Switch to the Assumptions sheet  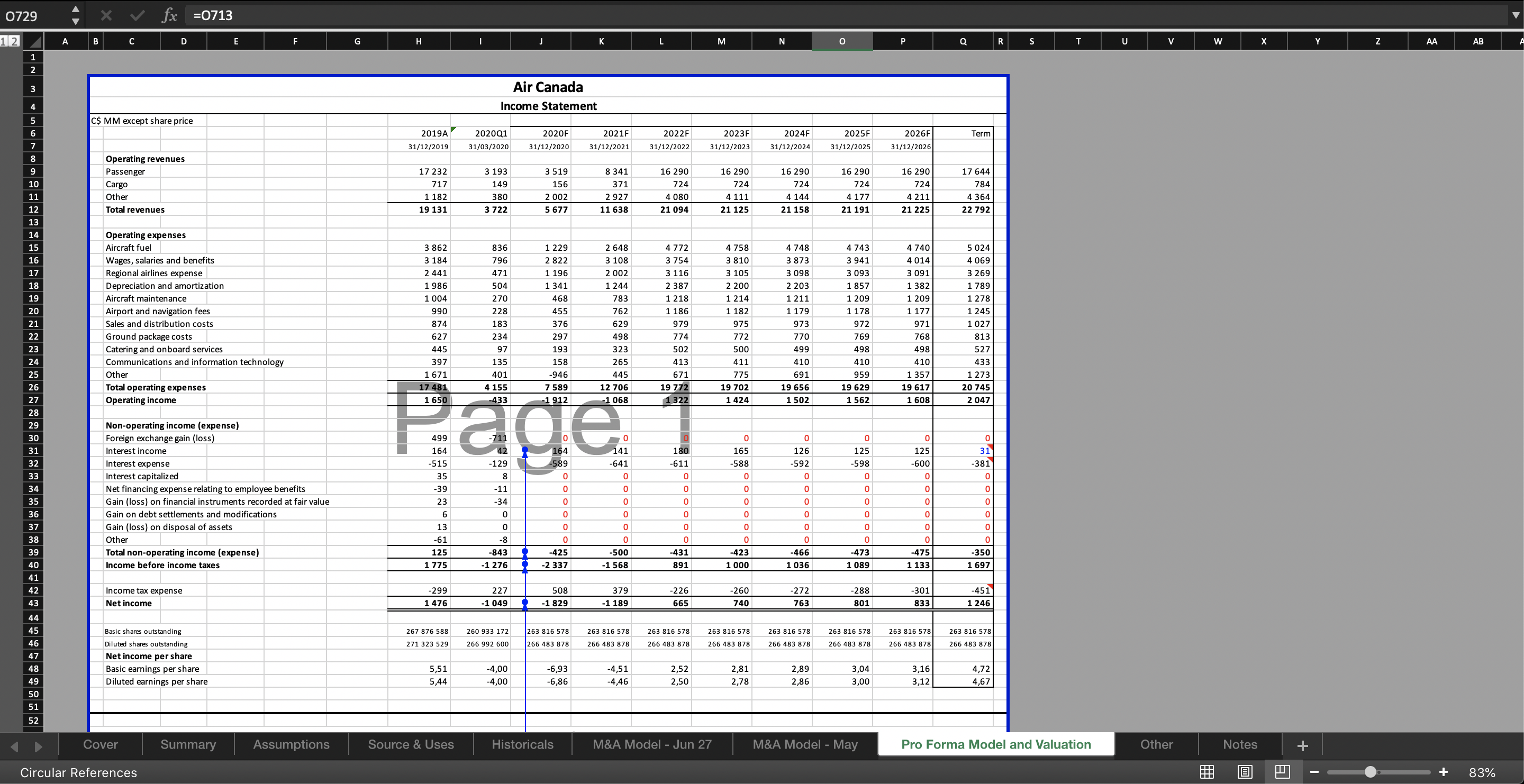pyautogui.click(x=291, y=744)
